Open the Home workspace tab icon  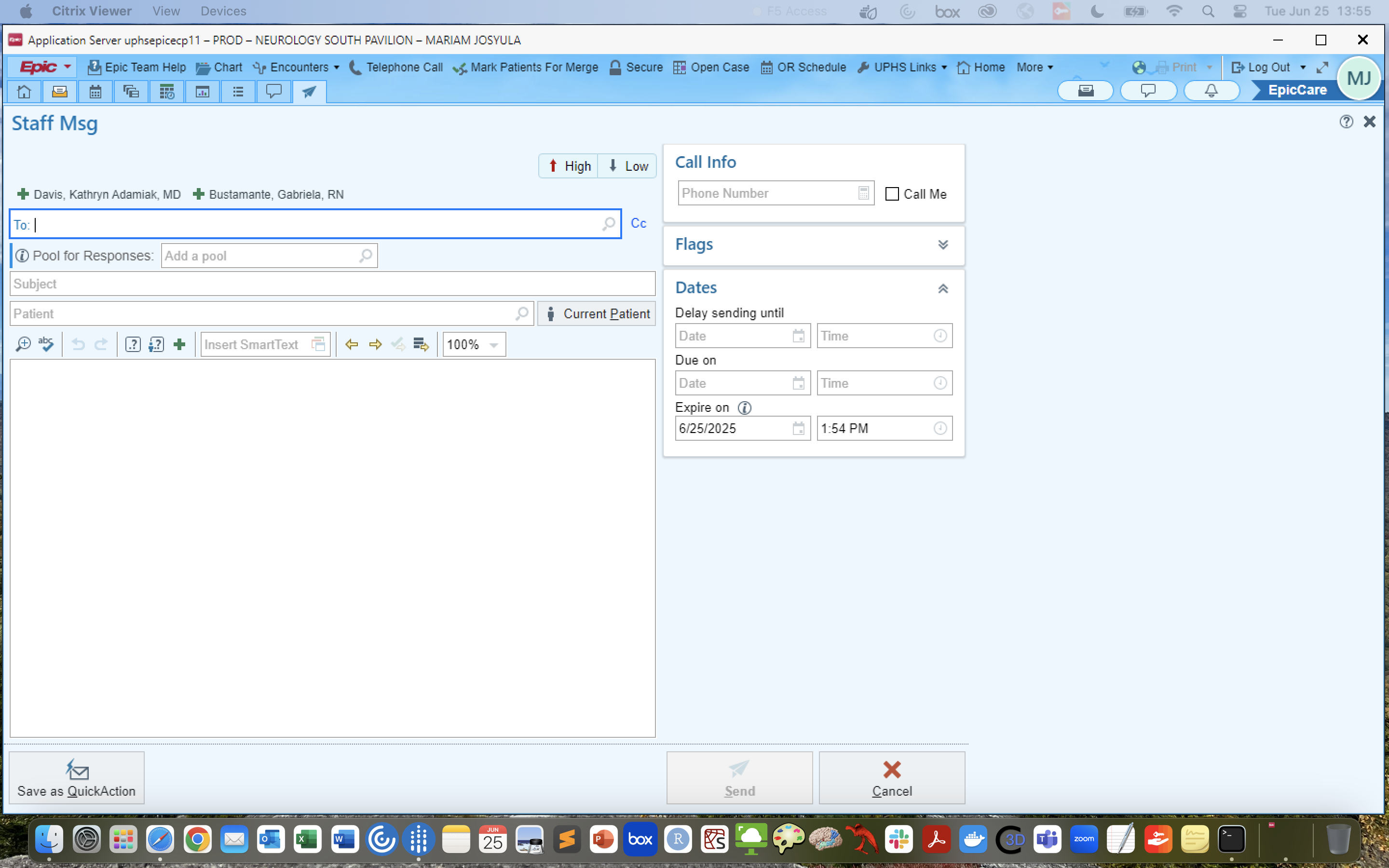click(24, 92)
